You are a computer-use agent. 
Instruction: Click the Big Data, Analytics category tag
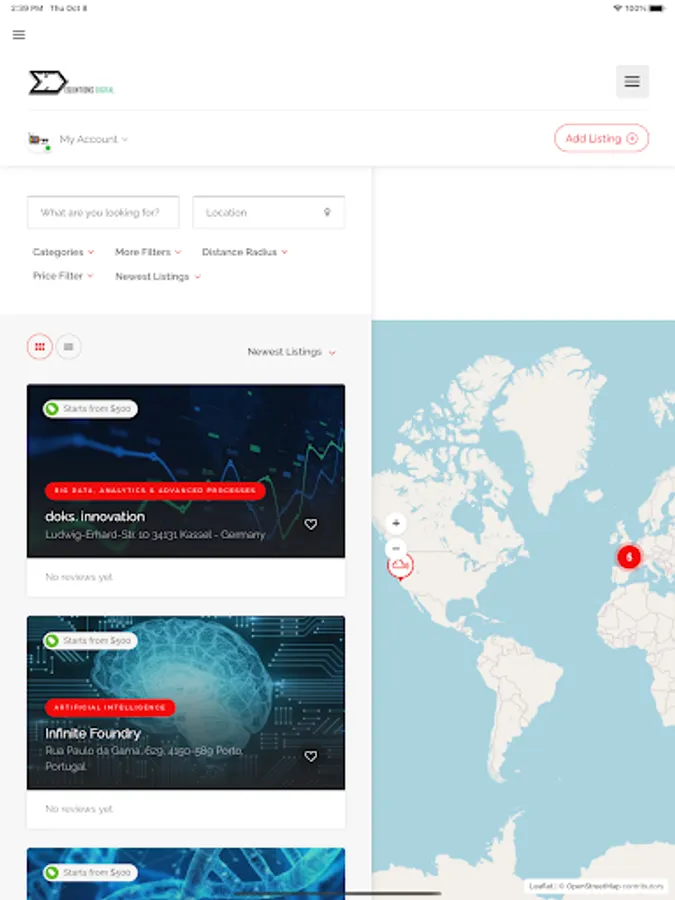pyautogui.click(x=155, y=490)
